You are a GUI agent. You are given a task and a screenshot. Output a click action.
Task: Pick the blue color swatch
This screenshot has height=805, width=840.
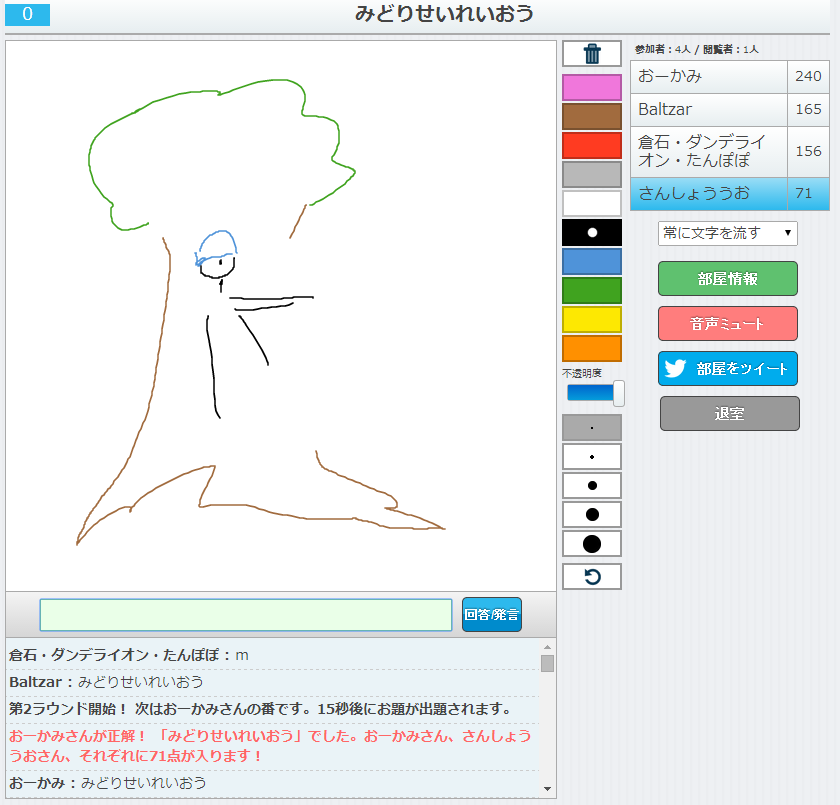tap(591, 261)
